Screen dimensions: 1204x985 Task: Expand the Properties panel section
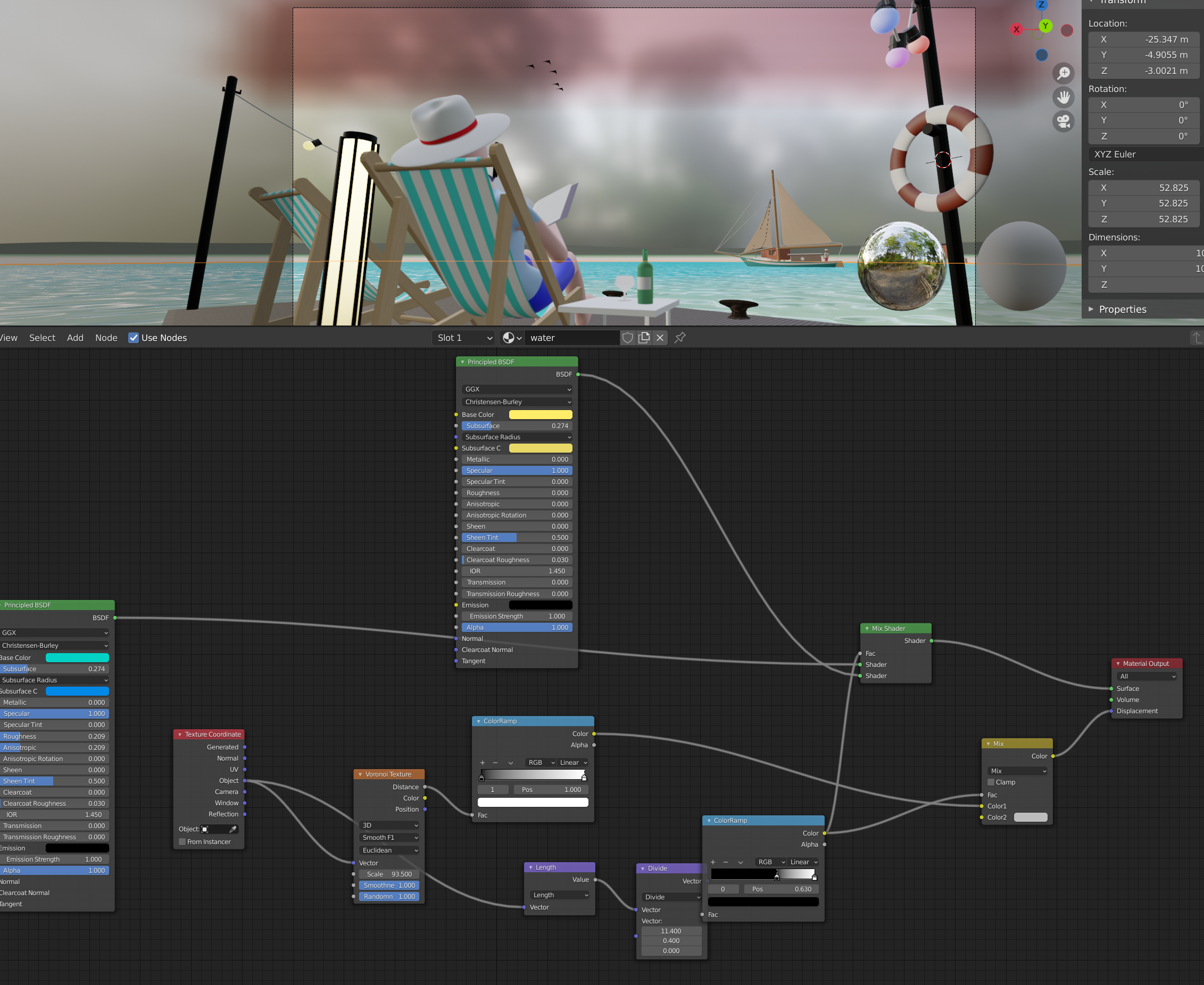coord(1122,309)
